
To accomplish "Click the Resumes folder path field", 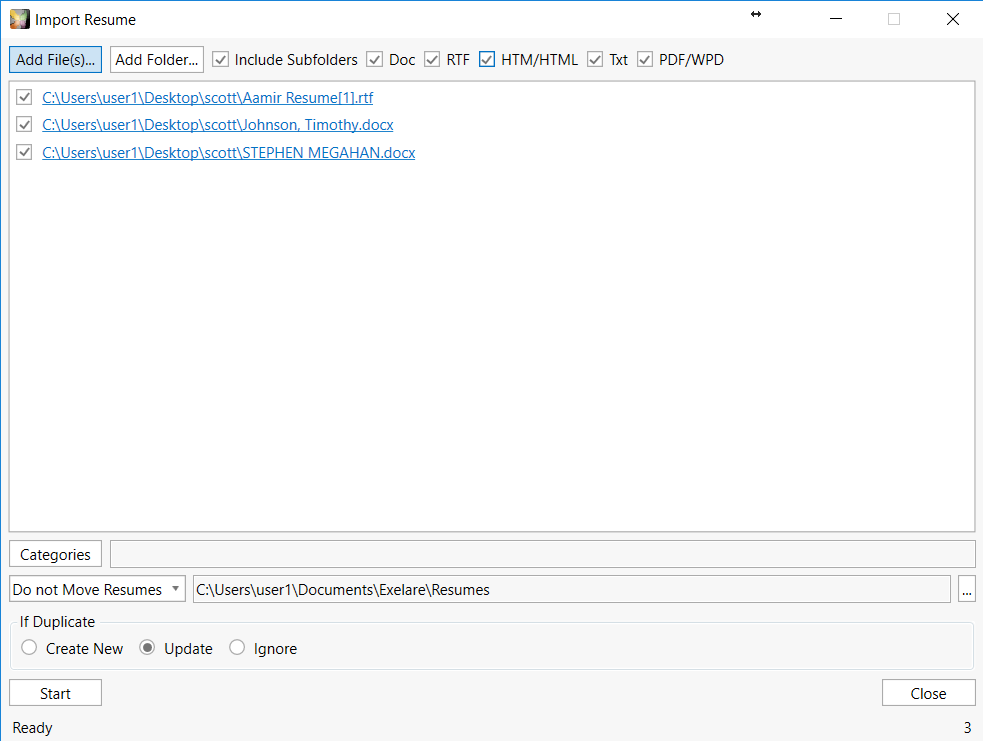I will pyautogui.click(x=572, y=589).
